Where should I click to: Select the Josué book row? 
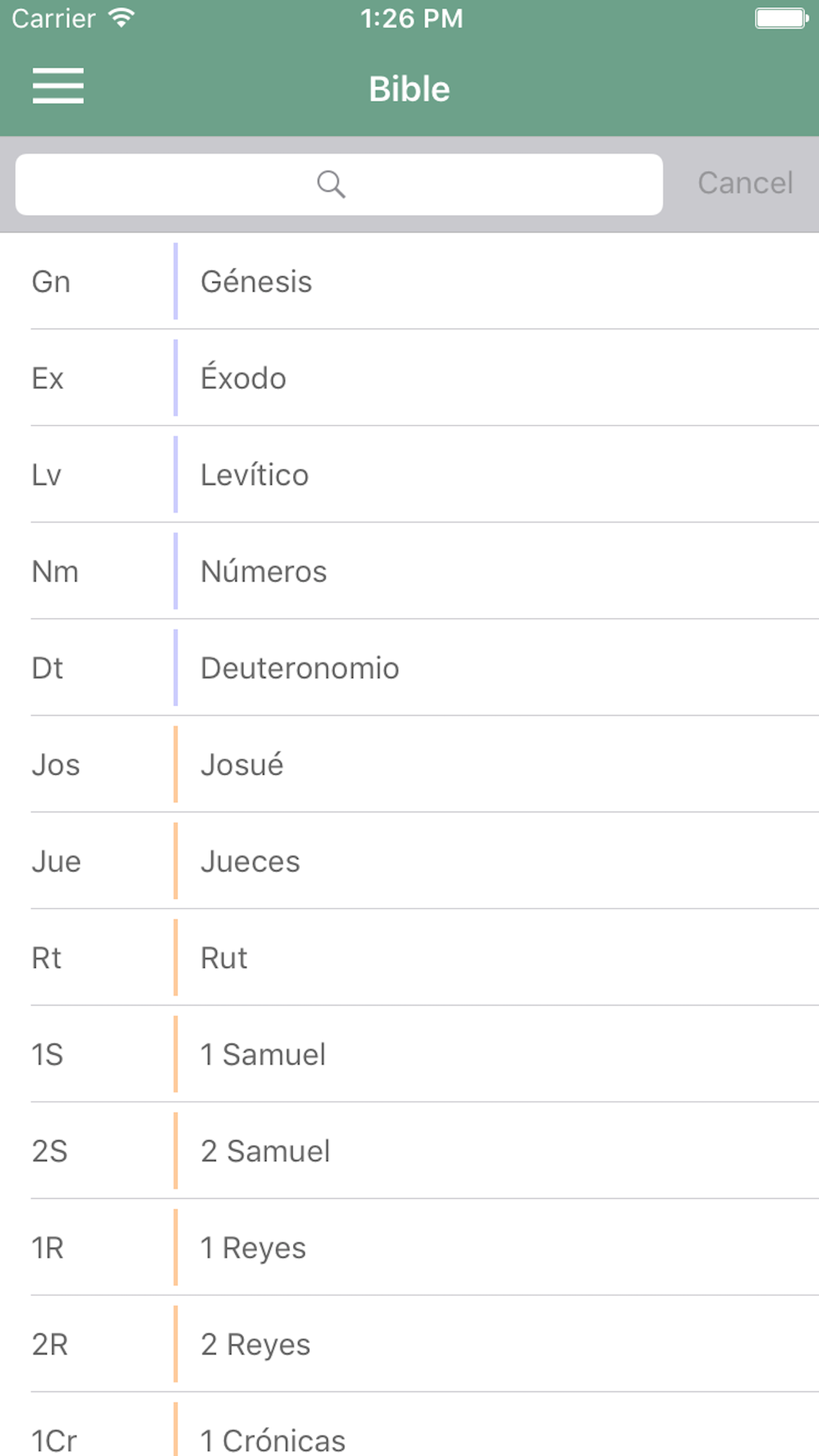point(409,765)
